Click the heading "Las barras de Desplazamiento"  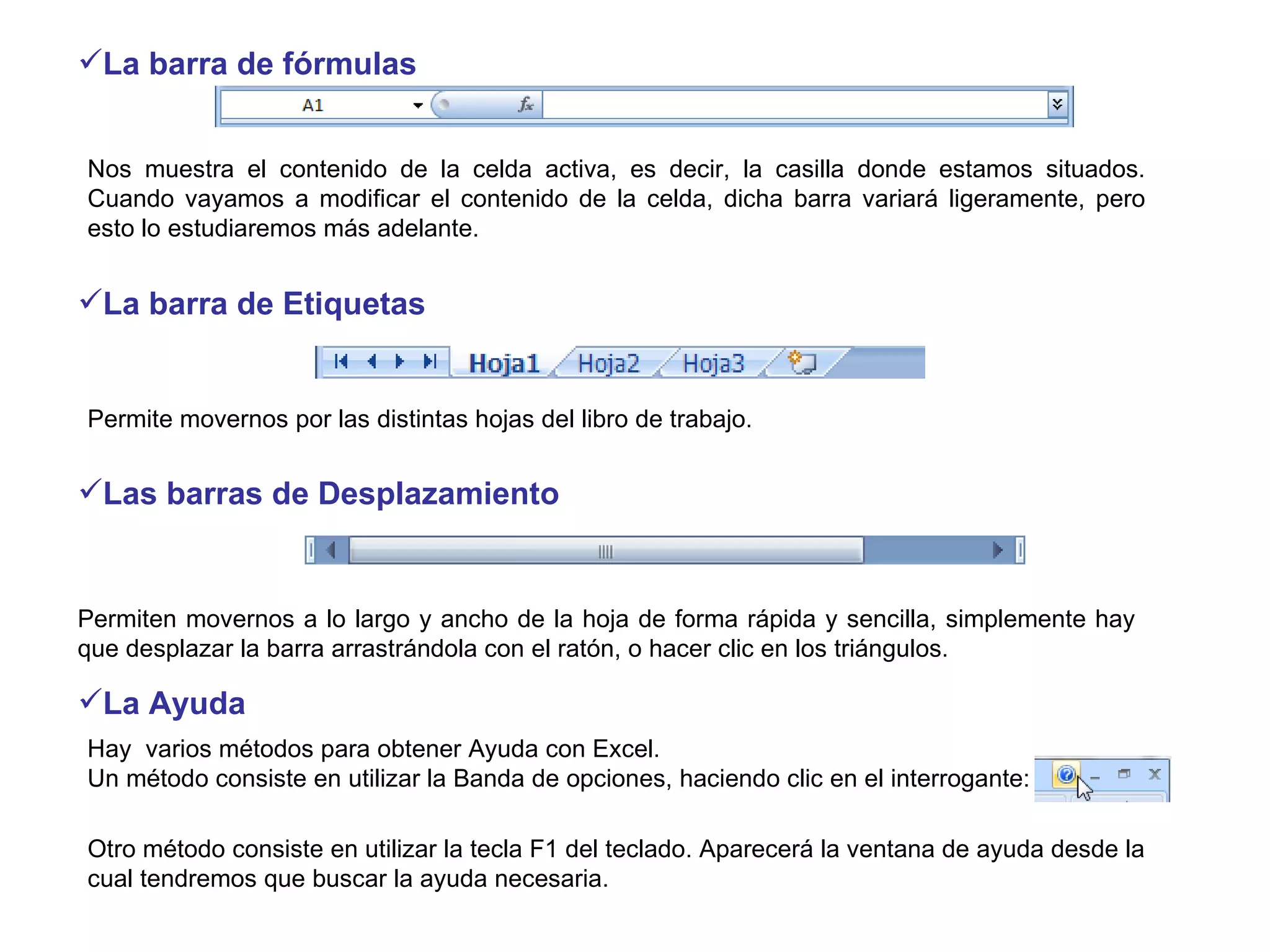point(331,493)
